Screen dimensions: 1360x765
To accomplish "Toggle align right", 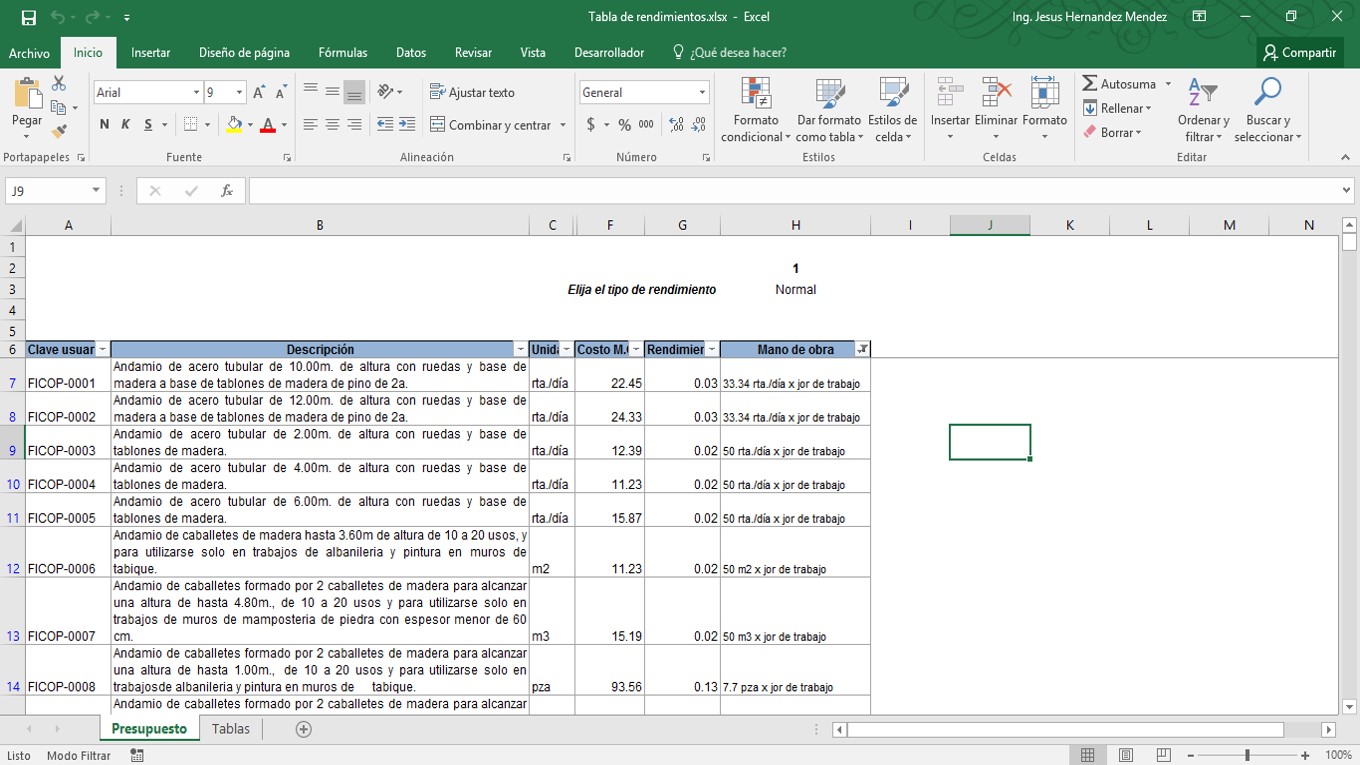I will click(354, 125).
